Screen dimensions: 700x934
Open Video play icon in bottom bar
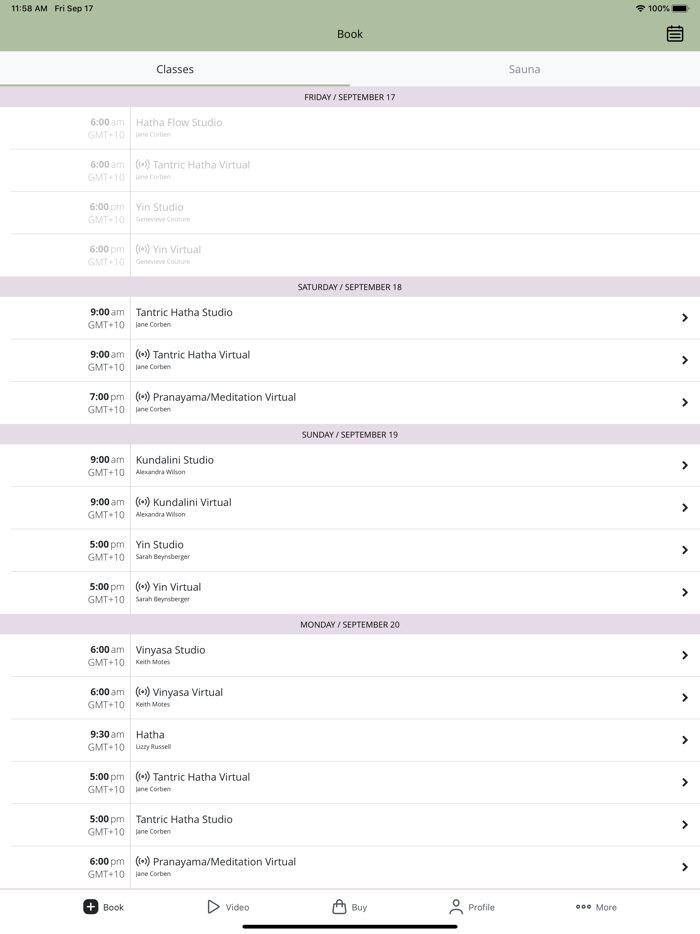pos(213,907)
